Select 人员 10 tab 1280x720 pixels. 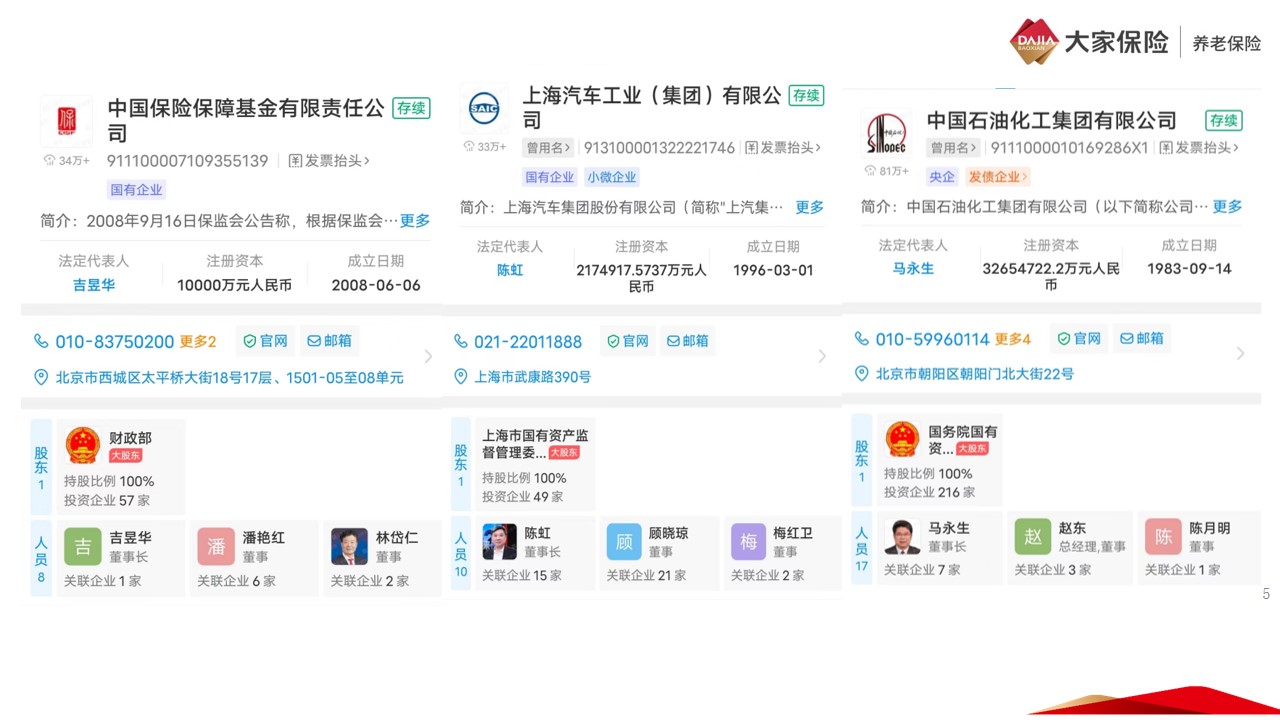point(461,553)
